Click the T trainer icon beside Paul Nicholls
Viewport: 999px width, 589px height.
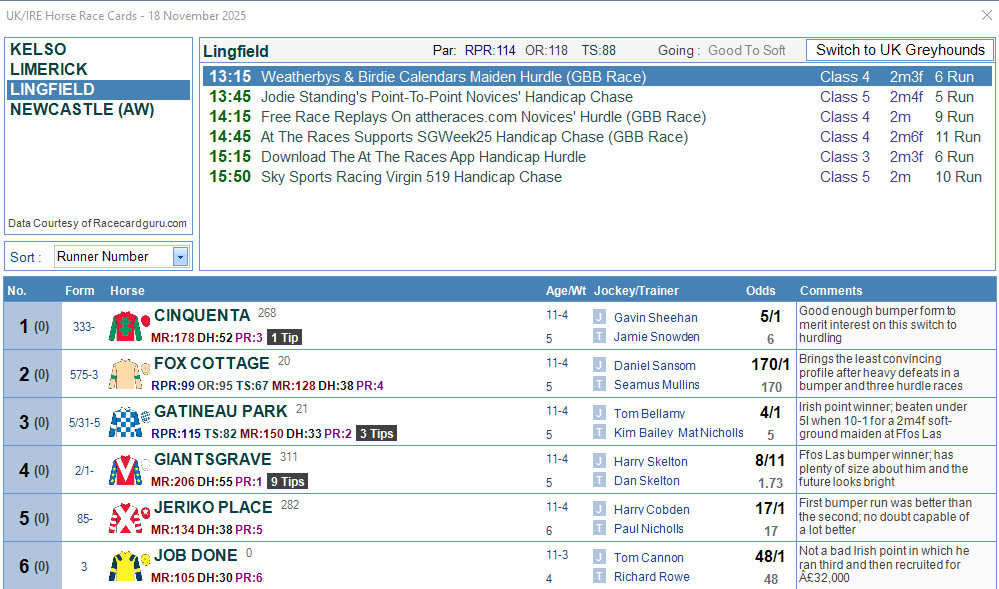(x=599, y=528)
